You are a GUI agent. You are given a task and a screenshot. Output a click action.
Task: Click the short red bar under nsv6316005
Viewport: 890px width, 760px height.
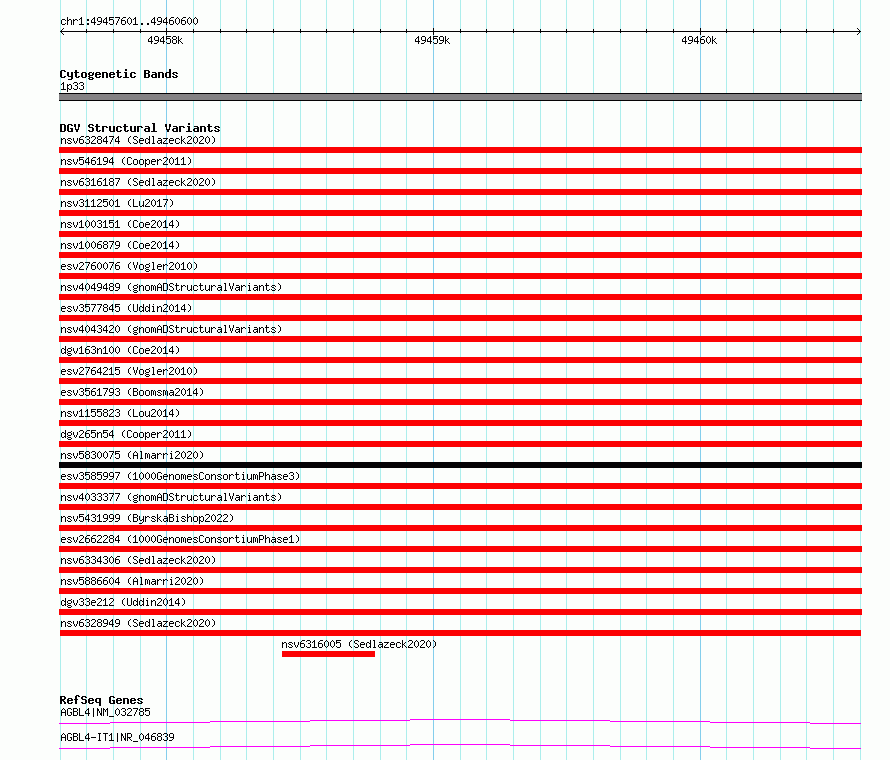tap(328, 654)
